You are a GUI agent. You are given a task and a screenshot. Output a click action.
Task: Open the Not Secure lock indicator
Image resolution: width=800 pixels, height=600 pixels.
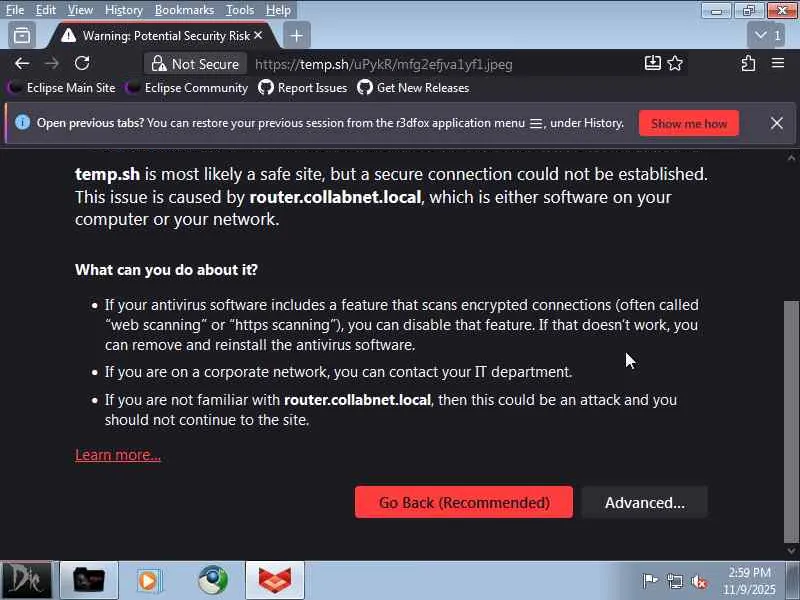pyautogui.click(x=195, y=64)
